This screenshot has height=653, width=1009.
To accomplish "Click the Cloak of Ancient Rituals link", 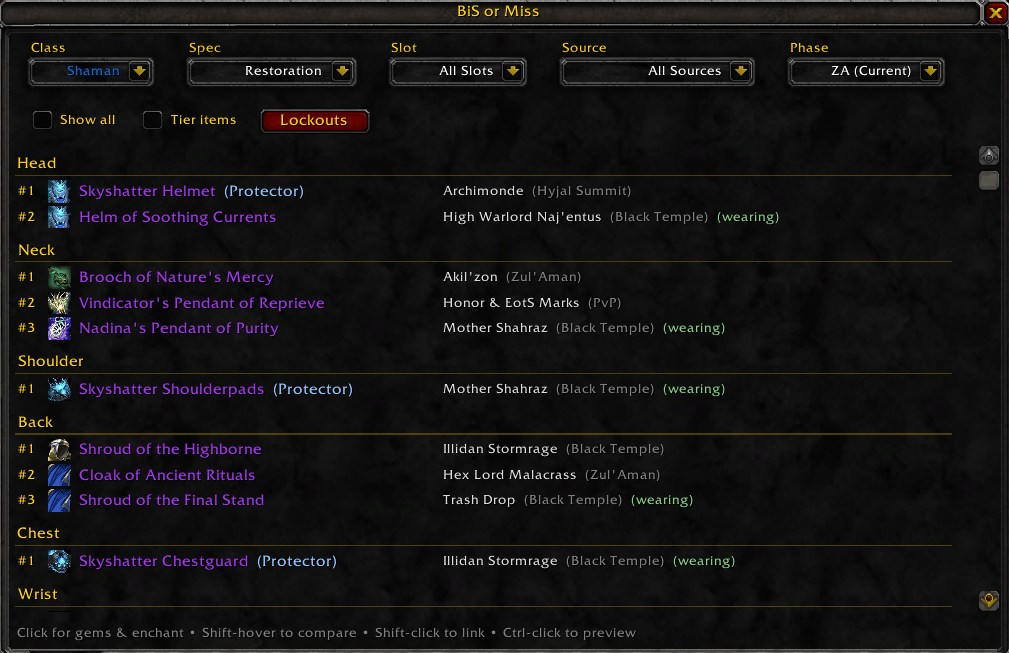I will (167, 475).
